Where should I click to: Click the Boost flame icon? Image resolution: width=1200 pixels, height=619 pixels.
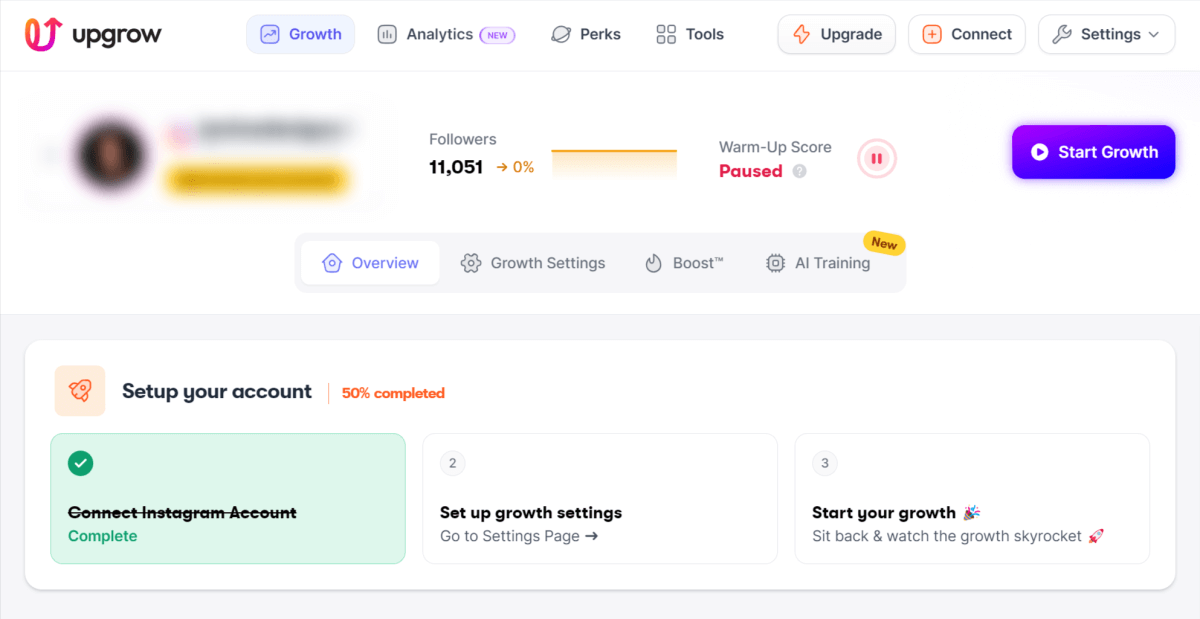click(x=651, y=262)
